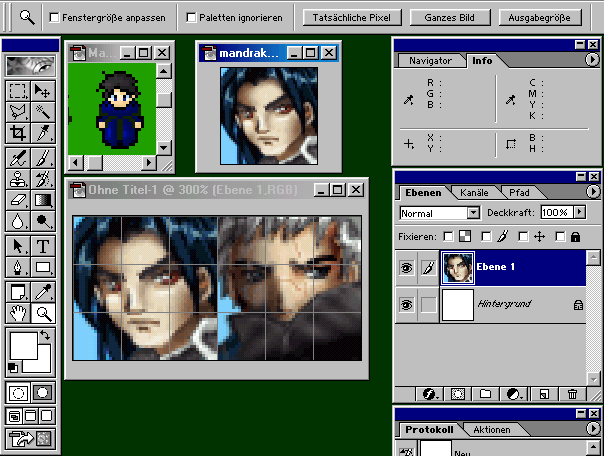This screenshot has width=604, height=456.
Task: Switch to the Kanäle tab
Action: click(x=474, y=193)
